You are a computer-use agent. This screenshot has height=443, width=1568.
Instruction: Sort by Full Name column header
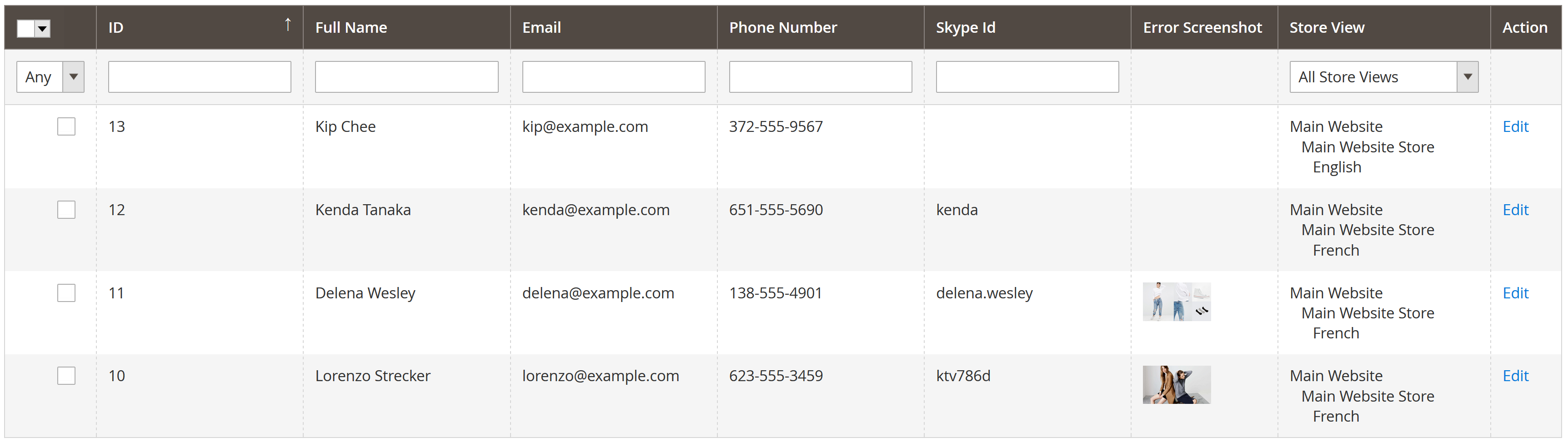[351, 27]
